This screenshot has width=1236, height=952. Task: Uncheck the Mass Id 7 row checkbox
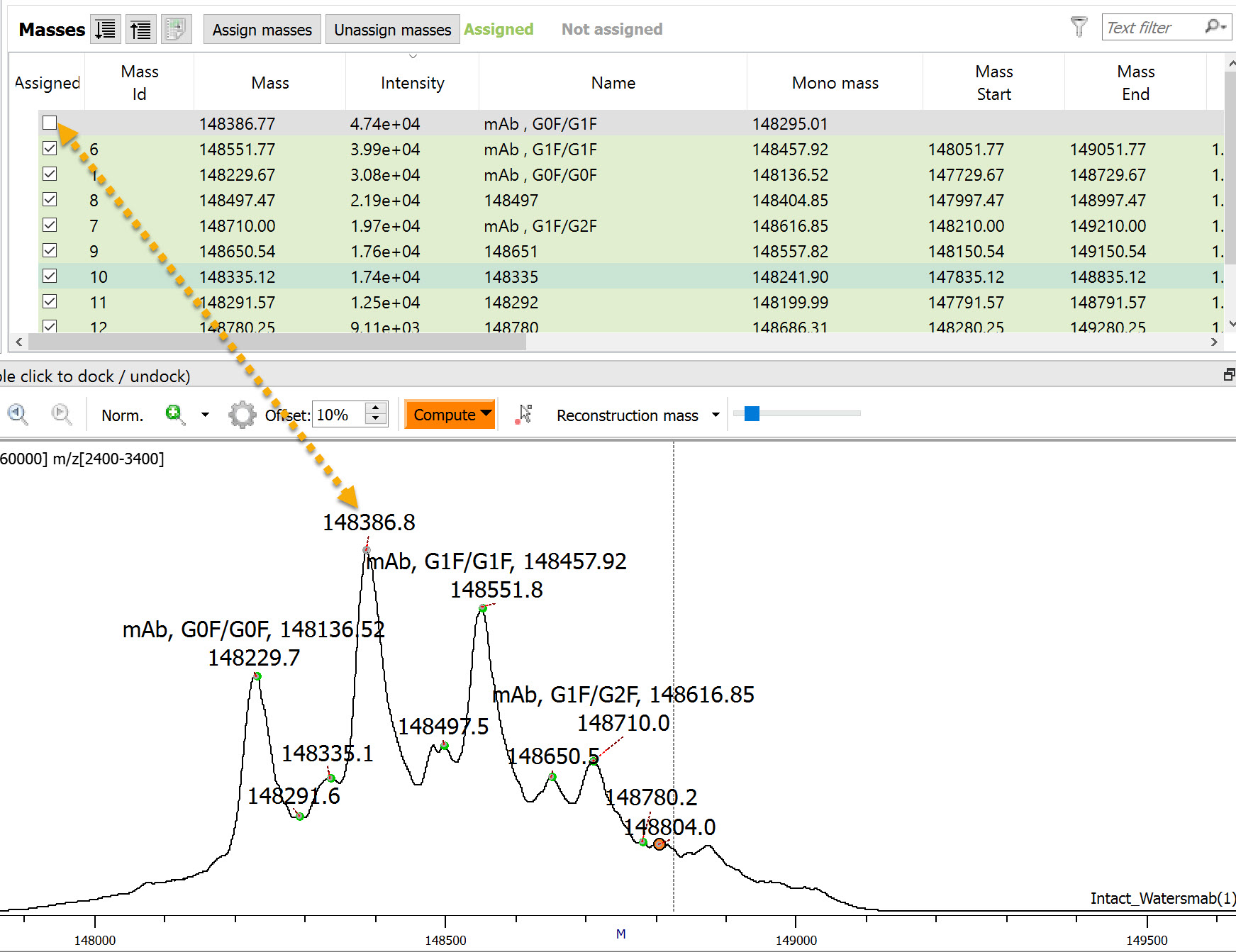tap(50, 225)
